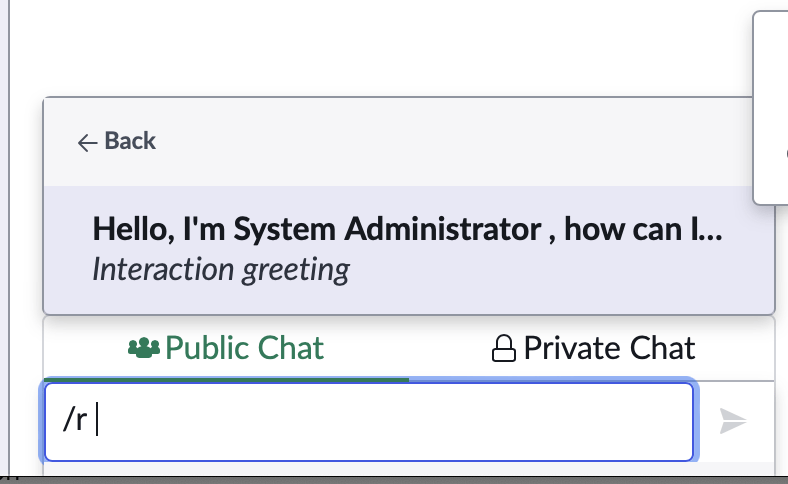Image resolution: width=788 pixels, height=484 pixels.
Task: Click the word "Administrator" in the greeting title
Action: tap(448, 230)
